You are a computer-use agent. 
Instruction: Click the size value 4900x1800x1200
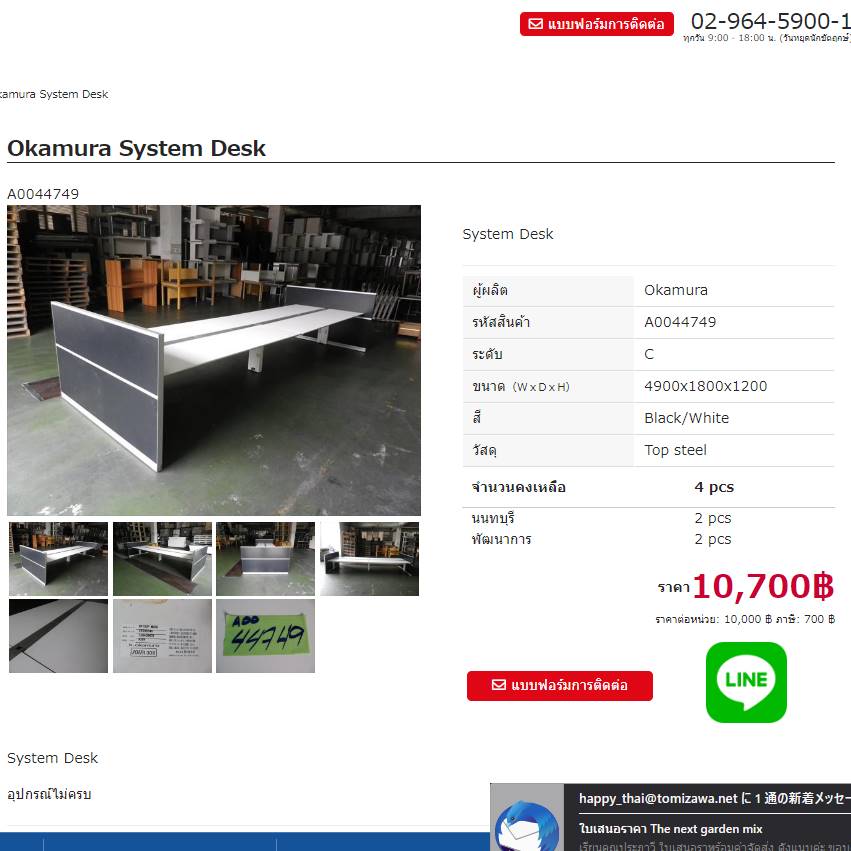(706, 386)
